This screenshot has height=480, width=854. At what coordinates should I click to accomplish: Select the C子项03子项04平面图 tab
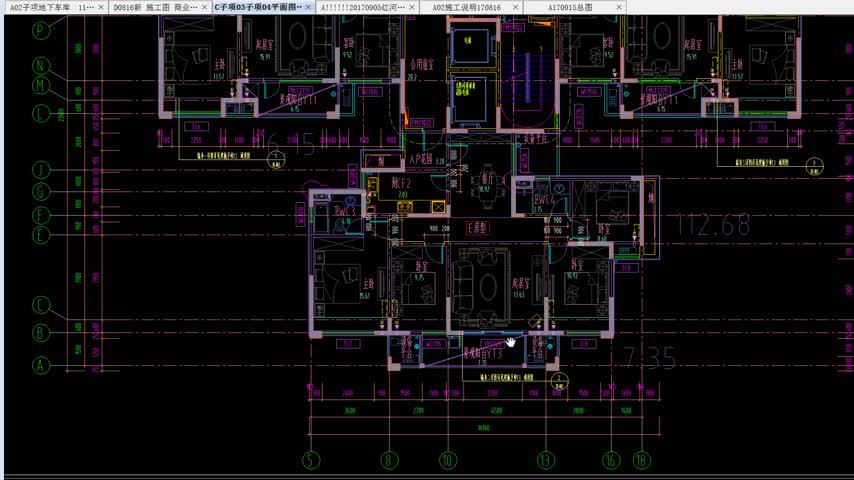(x=256, y=7)
